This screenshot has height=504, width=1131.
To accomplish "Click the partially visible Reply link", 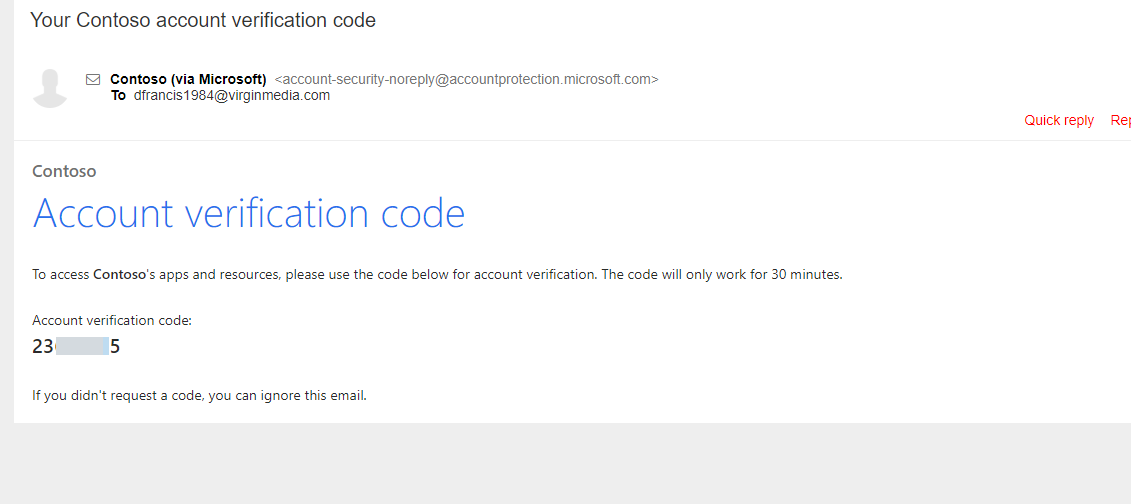I will [x=1121, y=120].
